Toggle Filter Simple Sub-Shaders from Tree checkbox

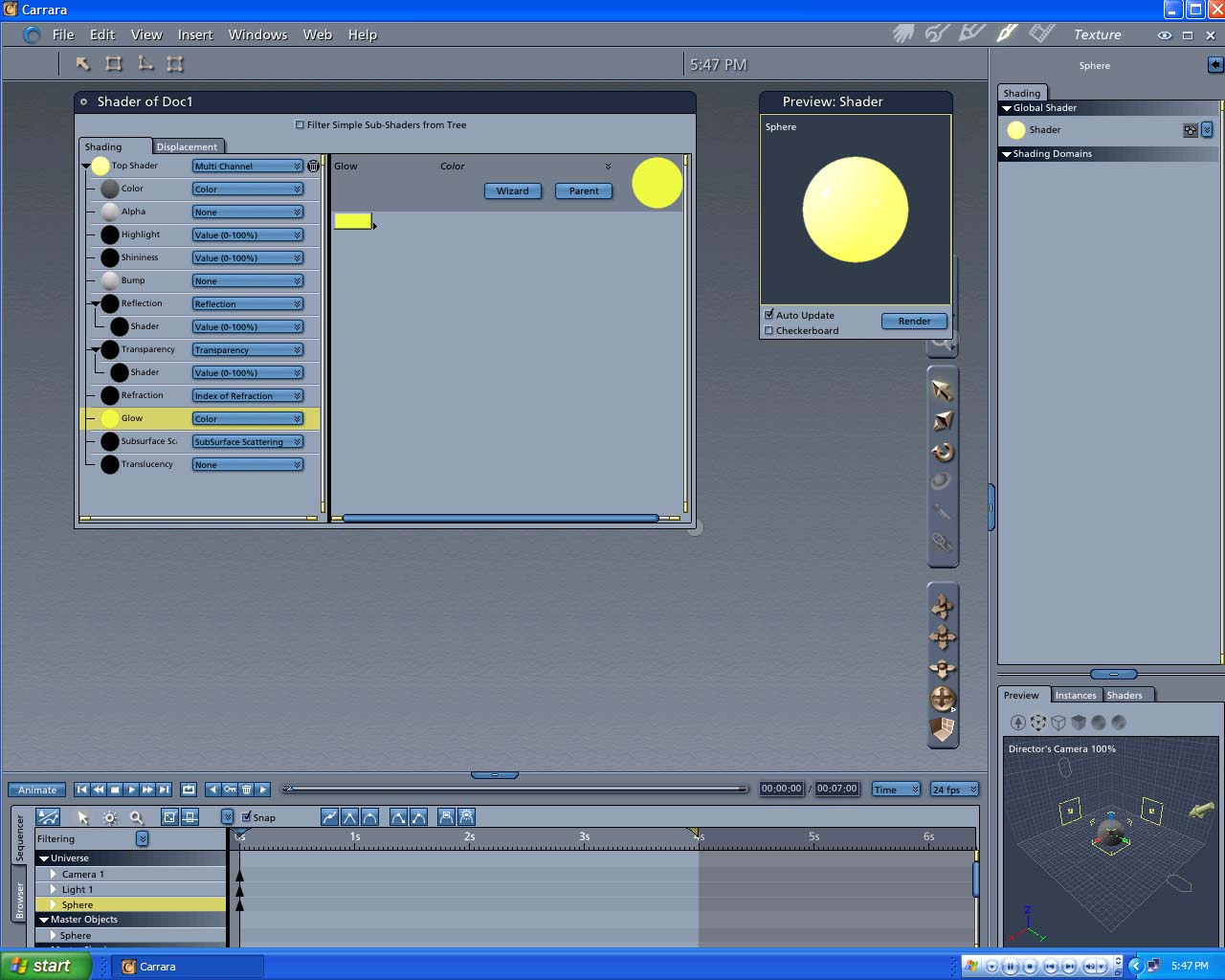point(300,124)
